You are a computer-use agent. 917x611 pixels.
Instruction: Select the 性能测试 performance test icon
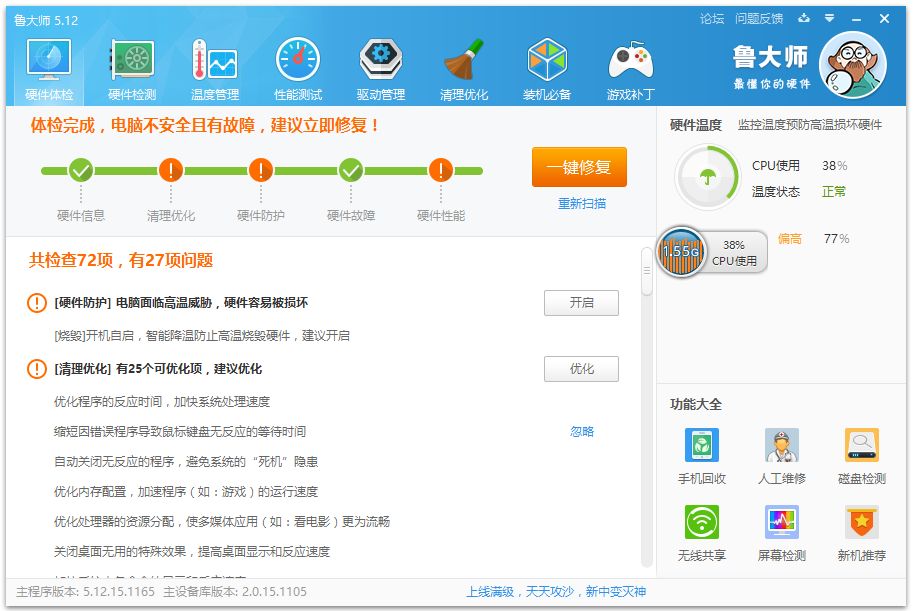297,70
